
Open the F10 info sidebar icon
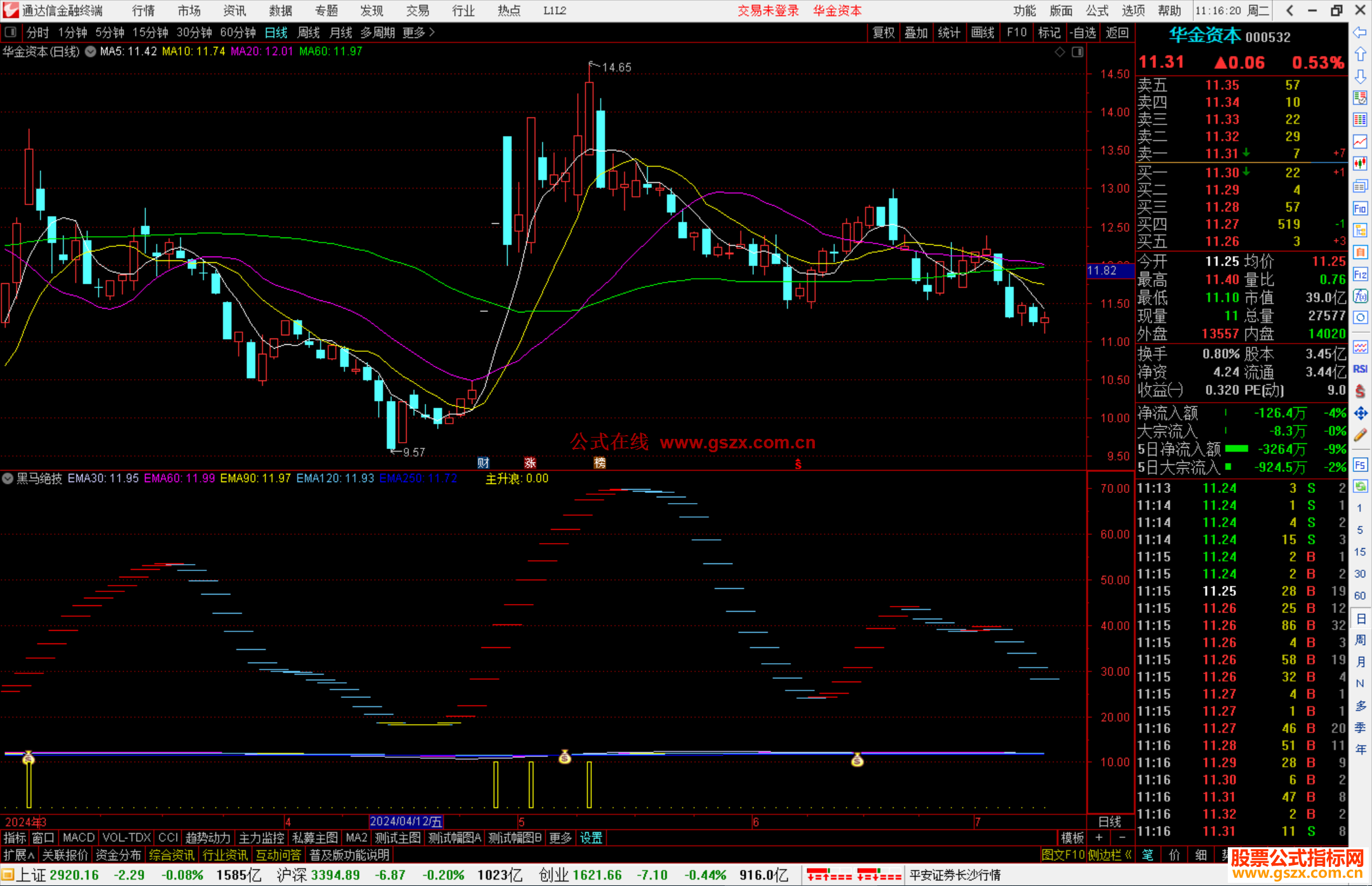(1360, 208)
